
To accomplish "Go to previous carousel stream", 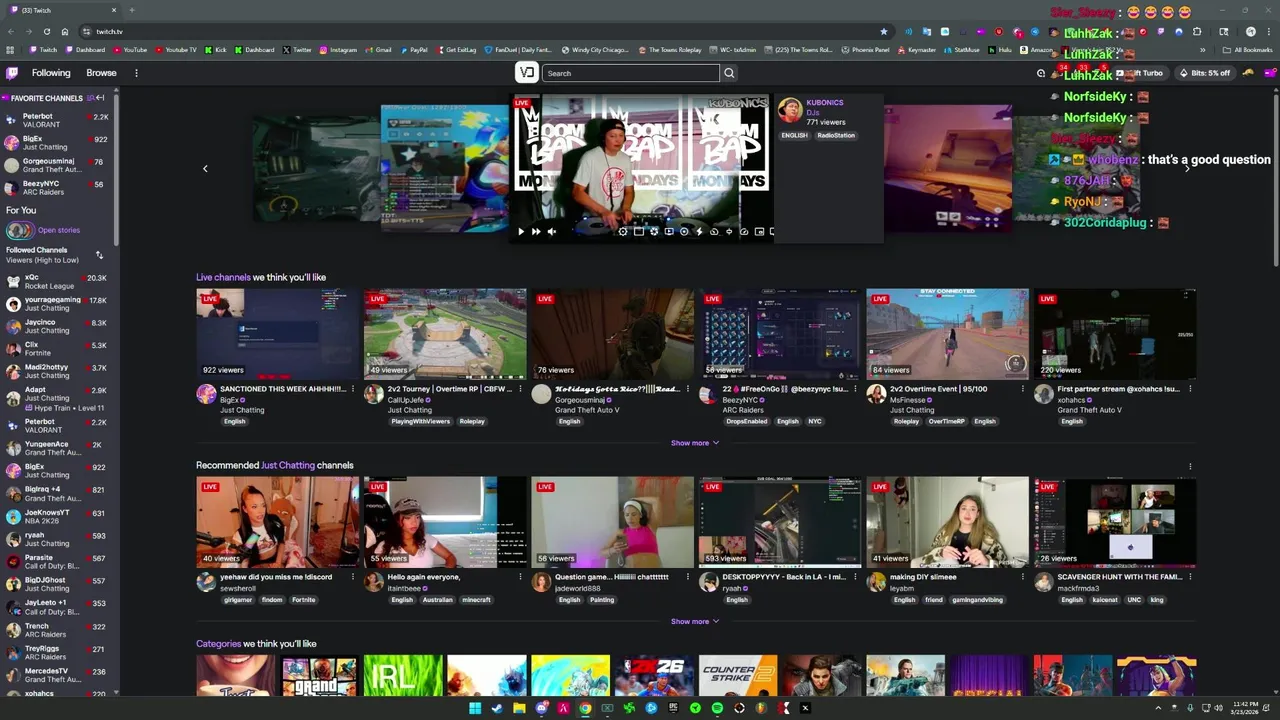I will (x=205, y=168).
